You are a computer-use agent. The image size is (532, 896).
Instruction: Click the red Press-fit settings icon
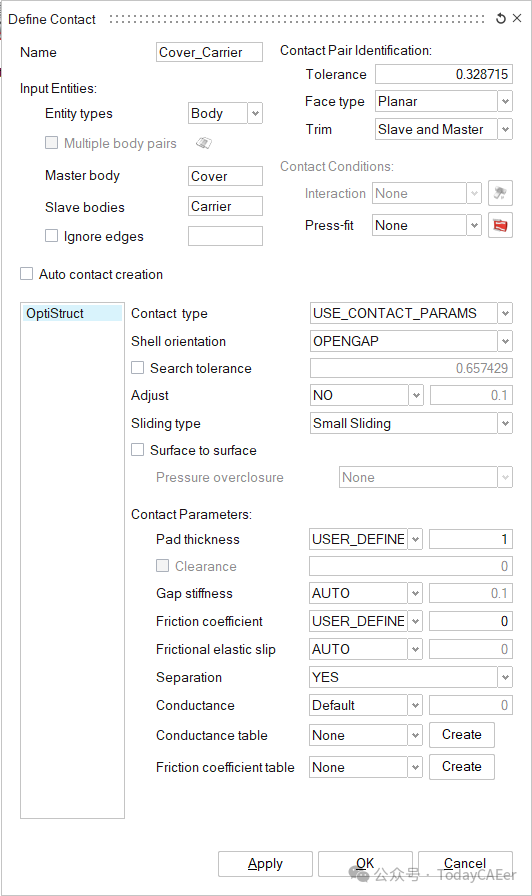501,225
